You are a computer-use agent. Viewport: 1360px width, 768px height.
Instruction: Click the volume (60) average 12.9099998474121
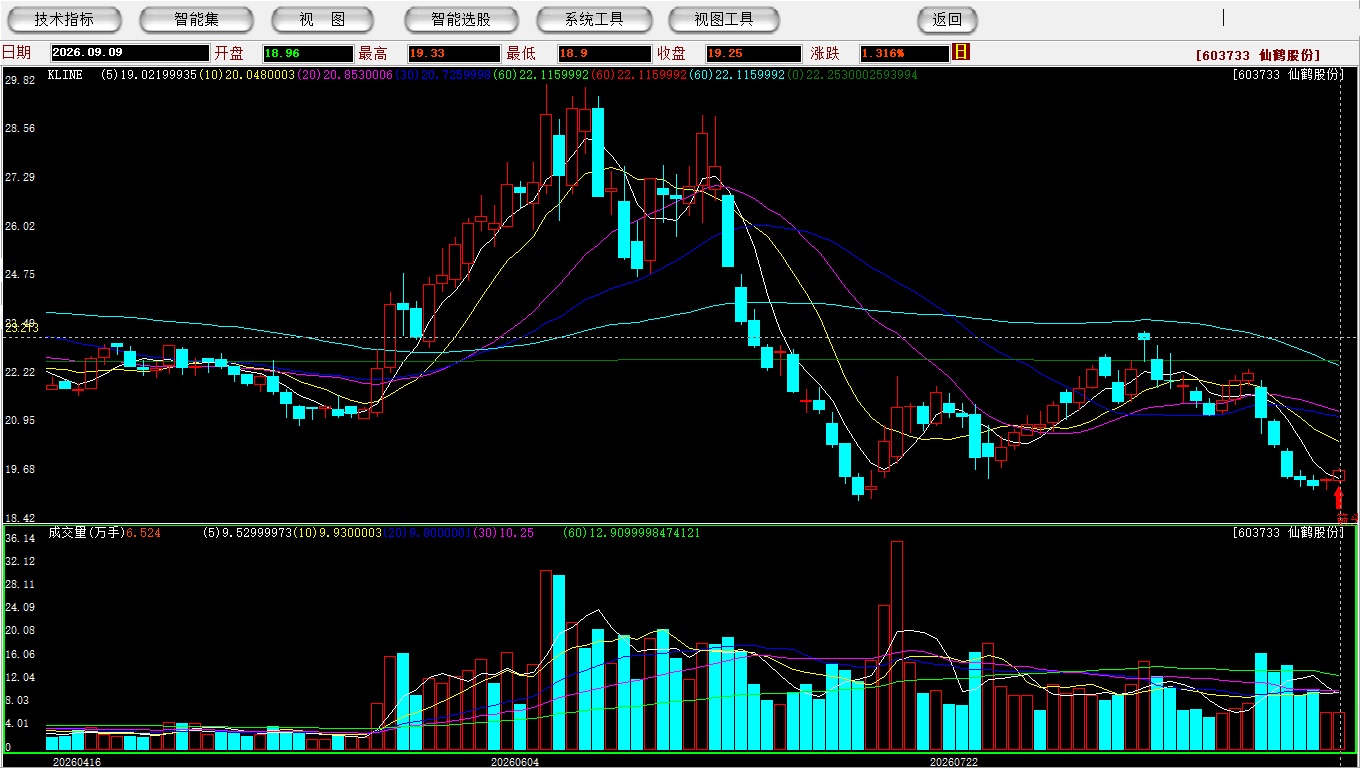(632, 533)
